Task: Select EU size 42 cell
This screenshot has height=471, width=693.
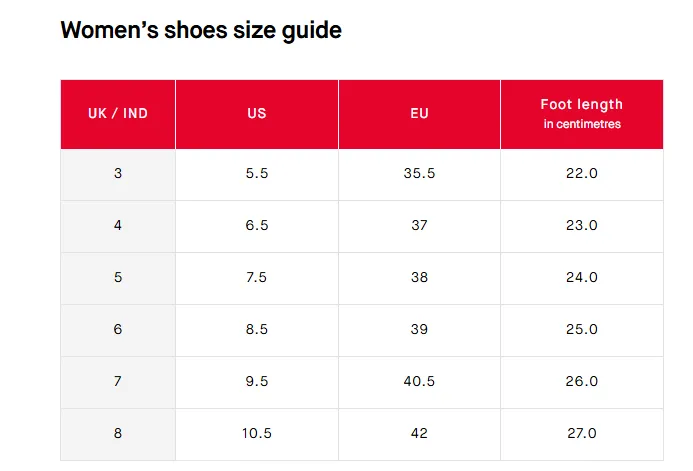Action: coord(419,435)
